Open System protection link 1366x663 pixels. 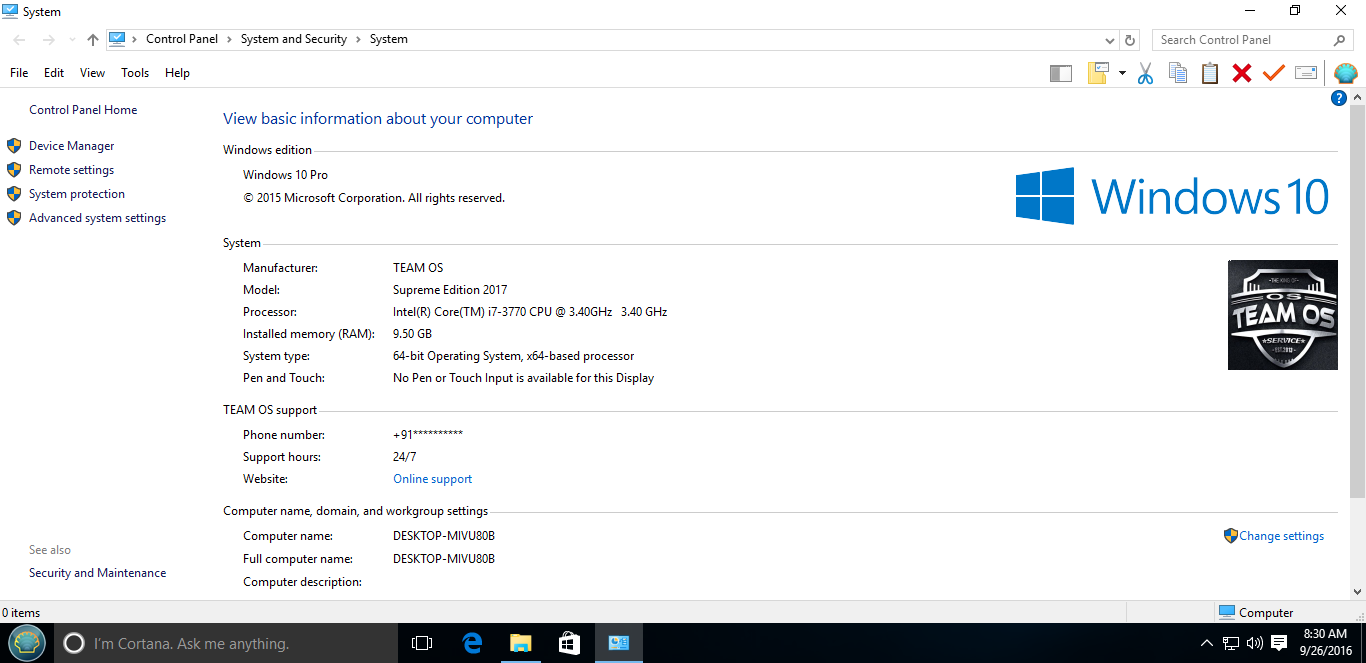[x=77, y=194]
